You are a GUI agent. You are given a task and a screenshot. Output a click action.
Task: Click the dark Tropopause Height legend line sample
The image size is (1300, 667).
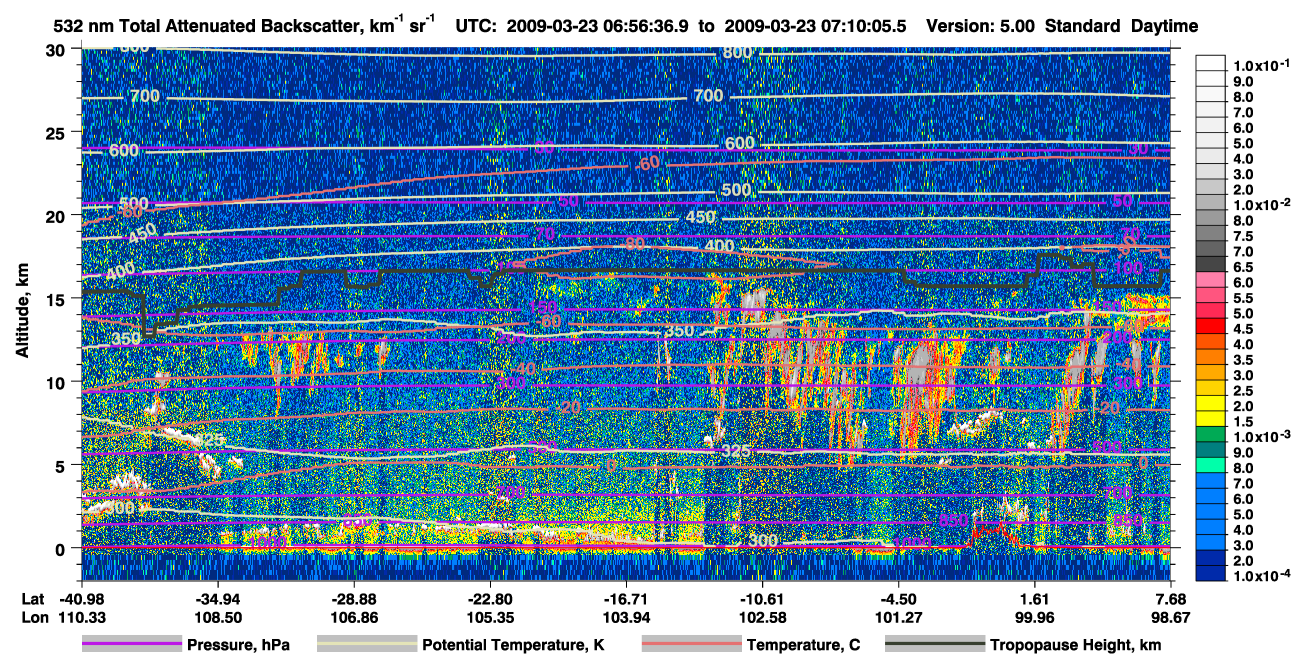(x=933, y=645)
